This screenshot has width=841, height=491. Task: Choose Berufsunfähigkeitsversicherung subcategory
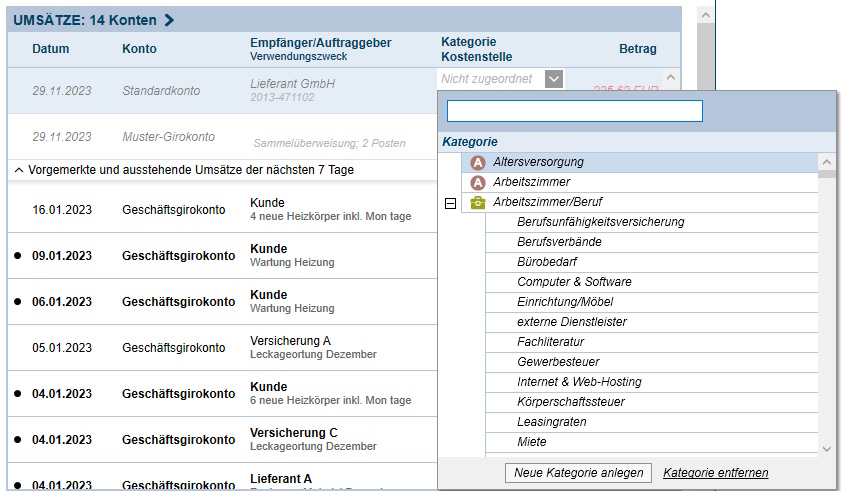[651, 222]
